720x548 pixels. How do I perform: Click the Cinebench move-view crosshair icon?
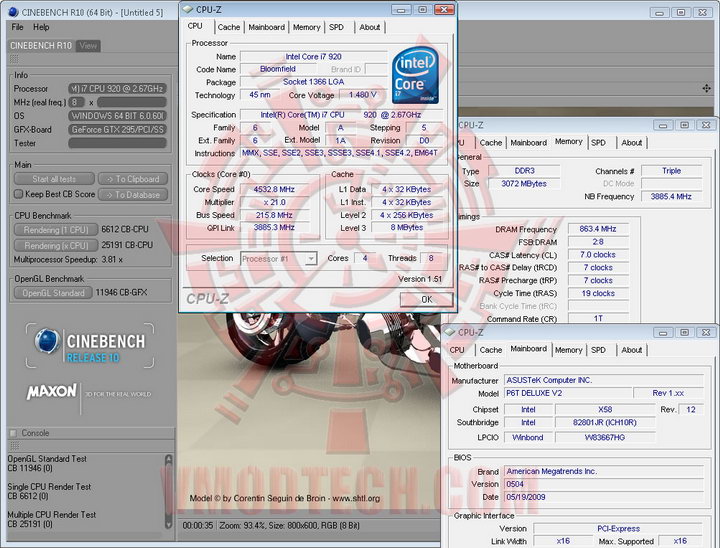coord(706,88)
